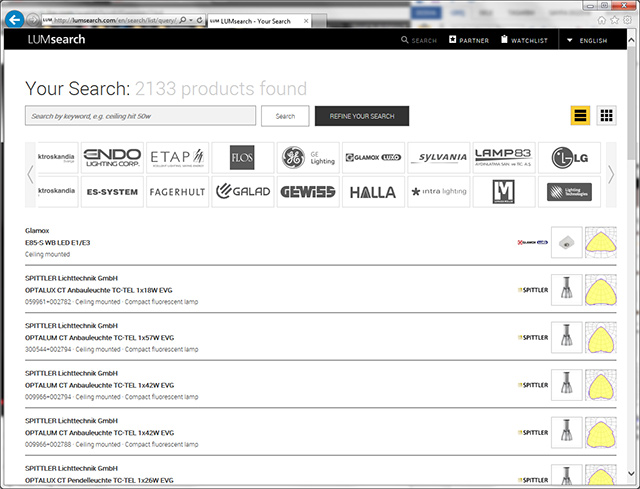
Task: Select the ENDO Lighting Corp. logo
Action: point(112,158)
